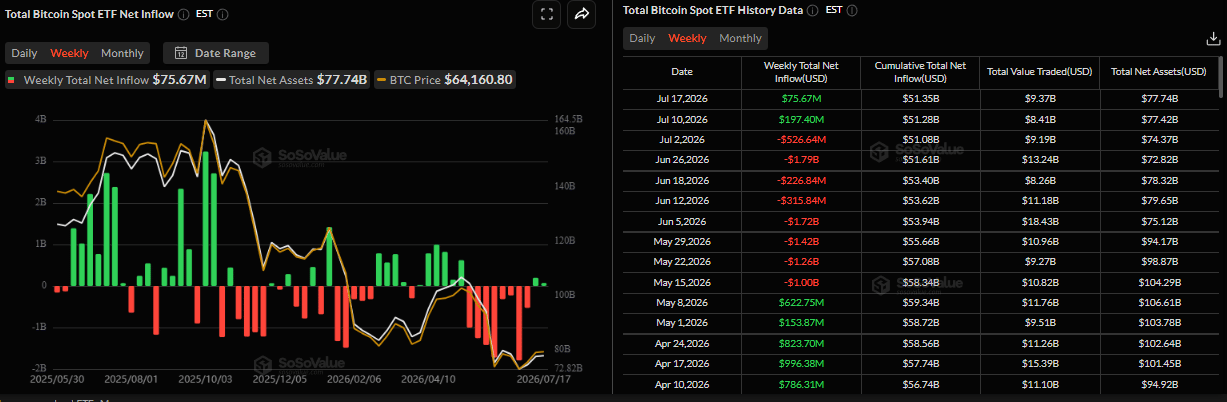Viewport: 1227px width, 402px height.
Task: Click the Jul 17,2026 date cell
Action: 681,99
